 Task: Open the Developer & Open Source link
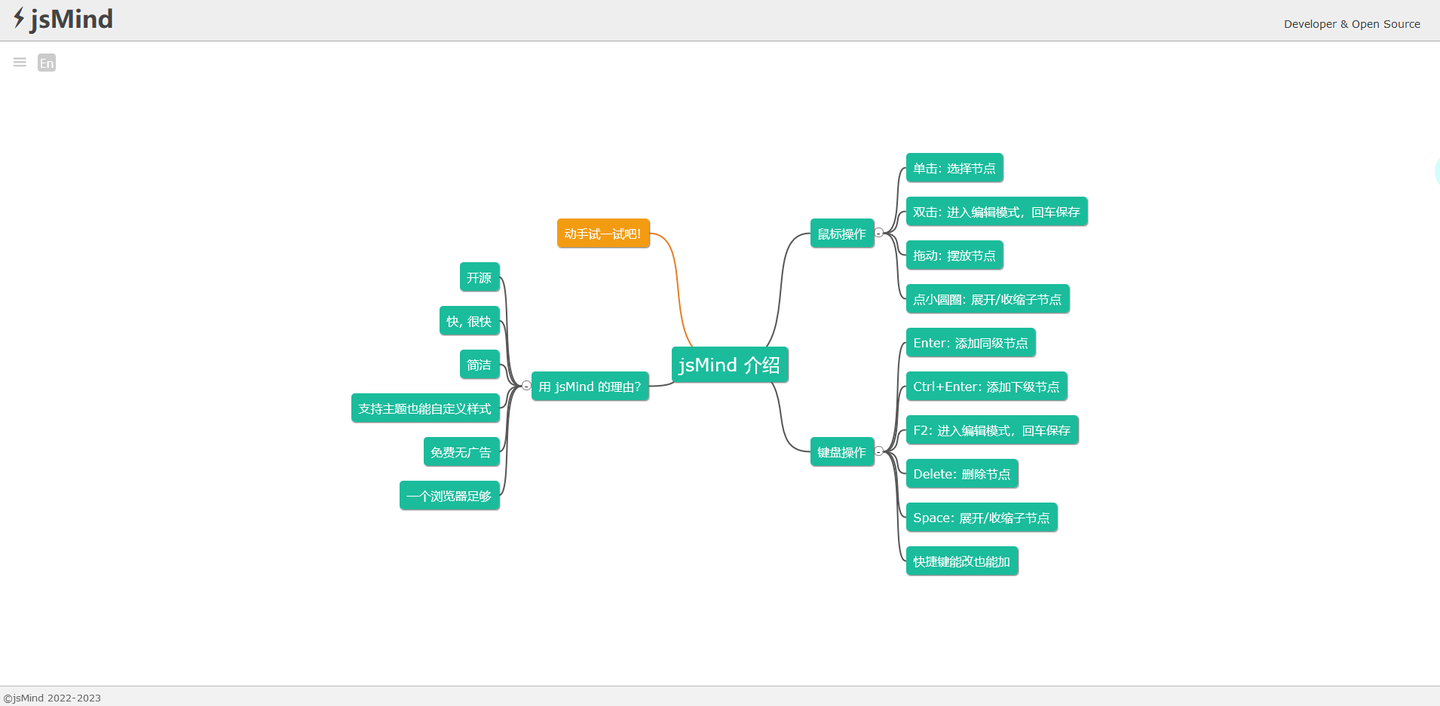point(1351,24)
